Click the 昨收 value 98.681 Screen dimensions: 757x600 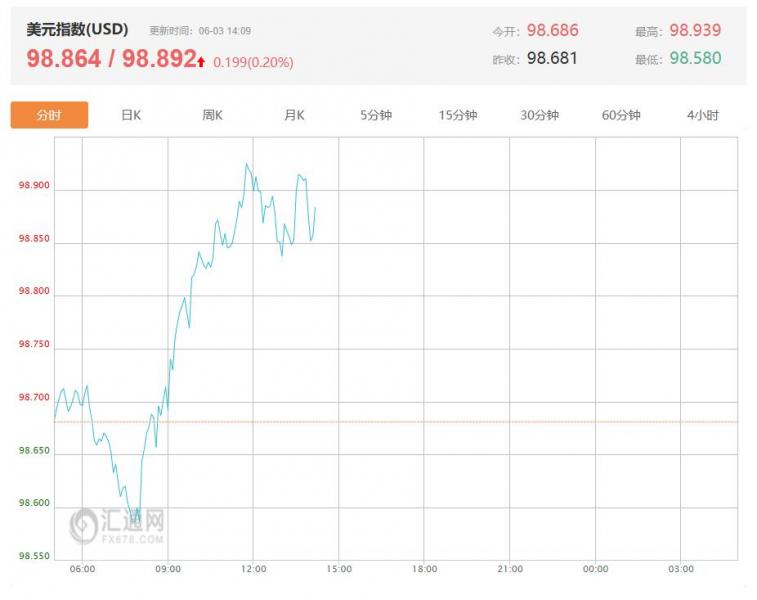[552, 58]
